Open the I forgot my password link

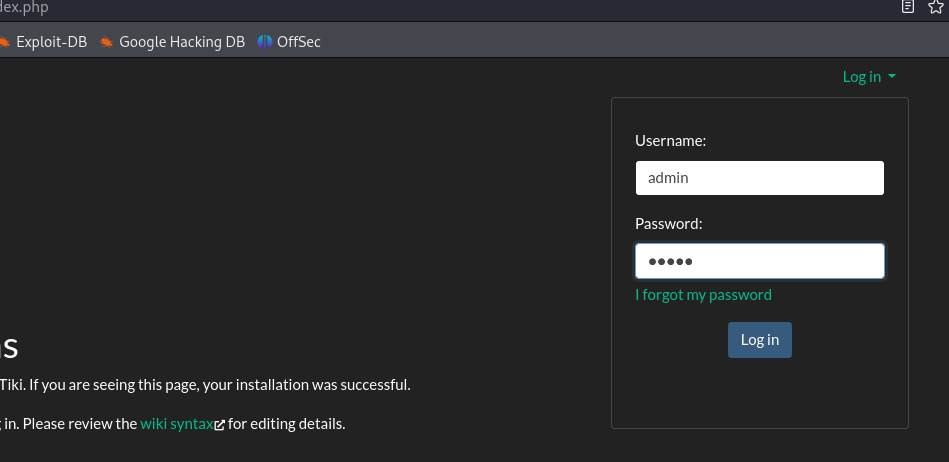(x=703, y=295)
